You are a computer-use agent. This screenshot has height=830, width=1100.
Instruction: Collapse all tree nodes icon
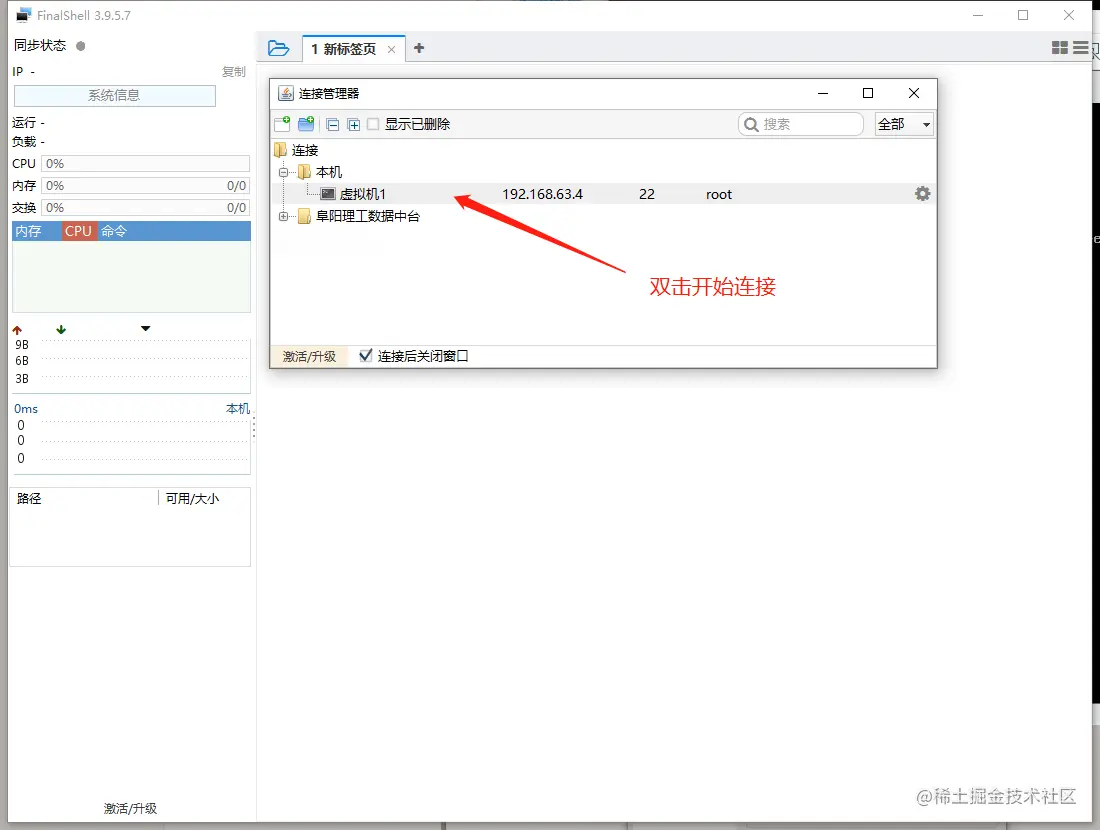(333, 125)
